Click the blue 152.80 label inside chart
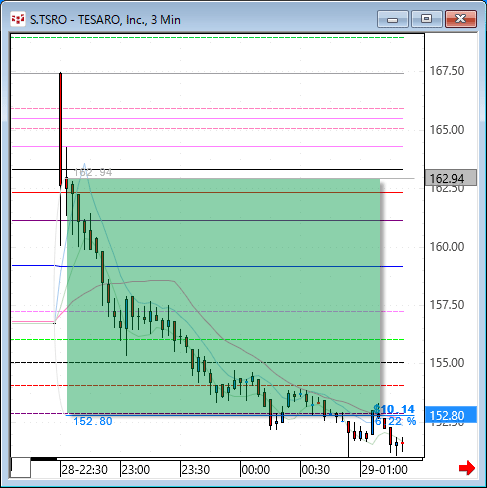Image resolution: width=487 pixels, height=488 pixels. click(x=93, y=421)
